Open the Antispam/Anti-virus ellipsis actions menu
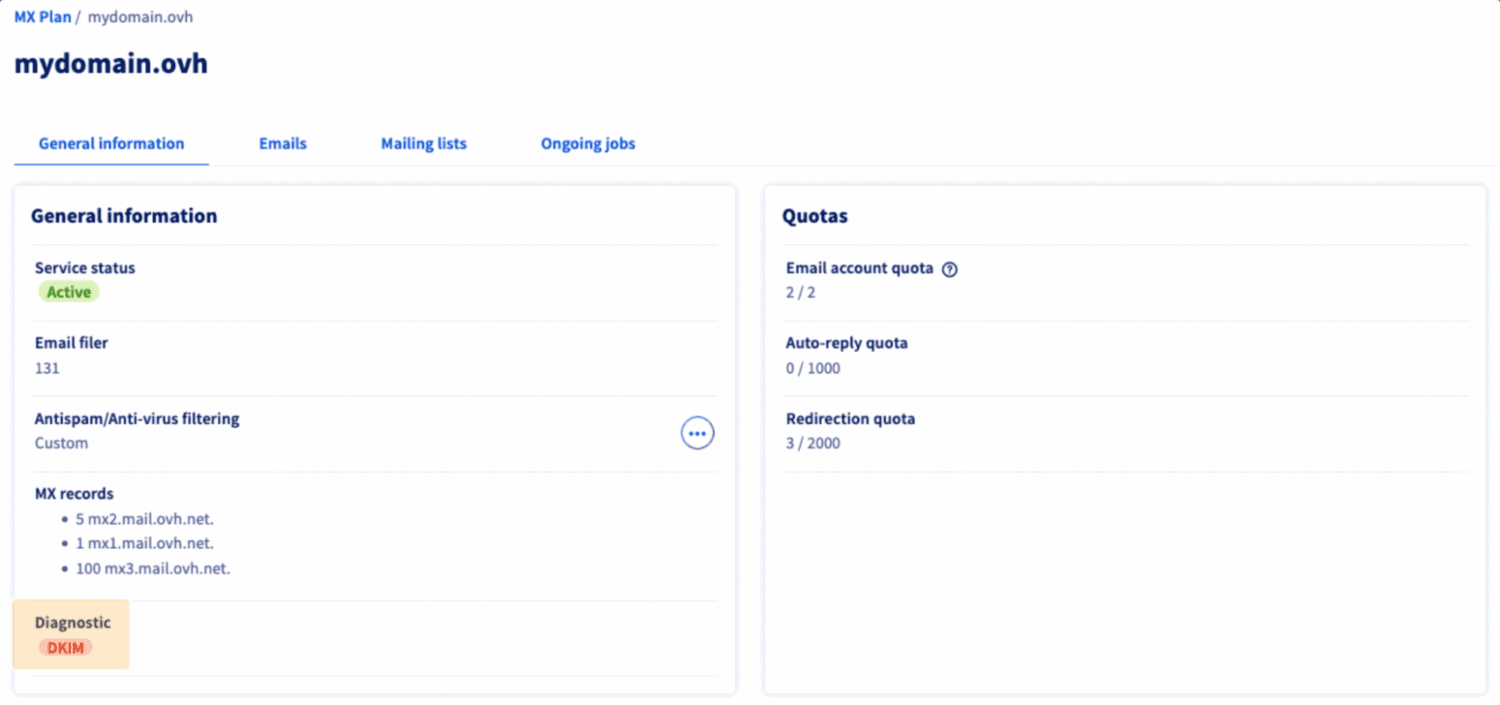Image resolution: width=1500 pixels, height=705 pixels. 697,432
